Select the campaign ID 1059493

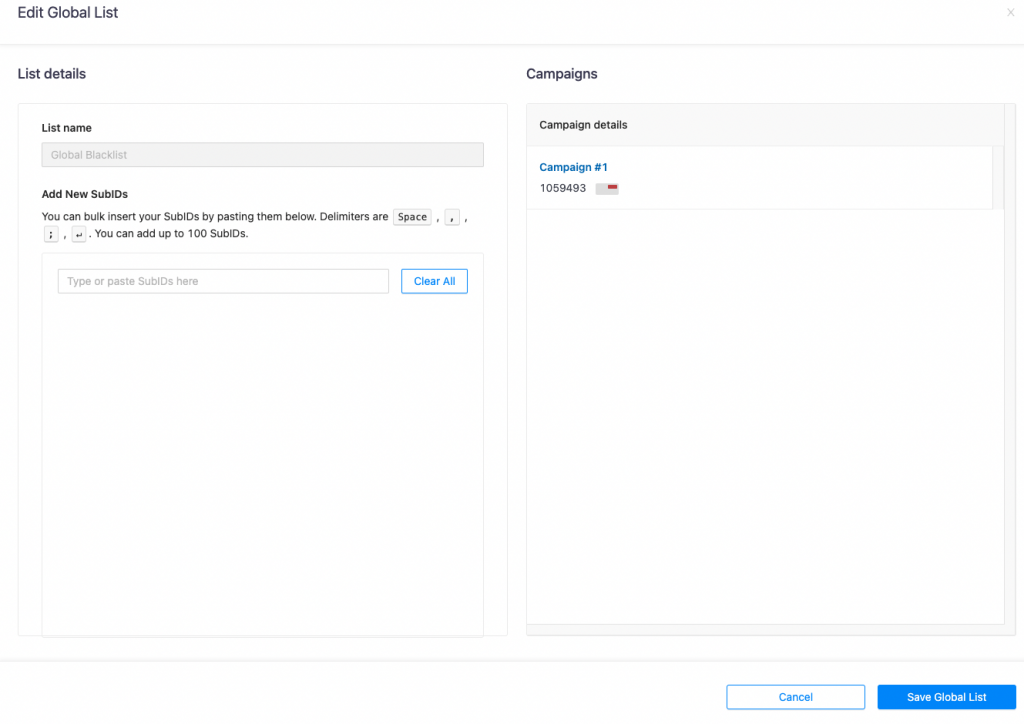(563, 188)
